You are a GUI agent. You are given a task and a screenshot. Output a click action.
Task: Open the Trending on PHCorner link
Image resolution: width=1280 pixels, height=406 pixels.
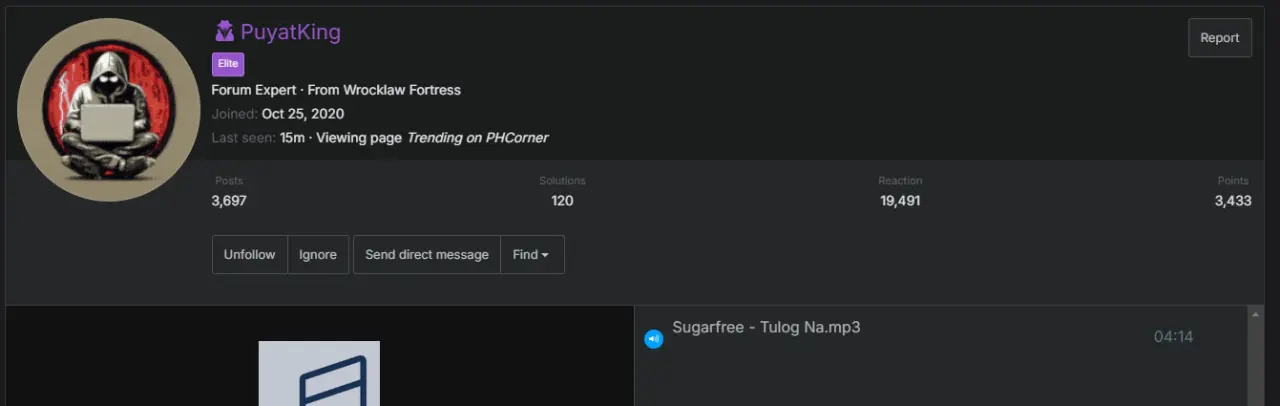477,138
